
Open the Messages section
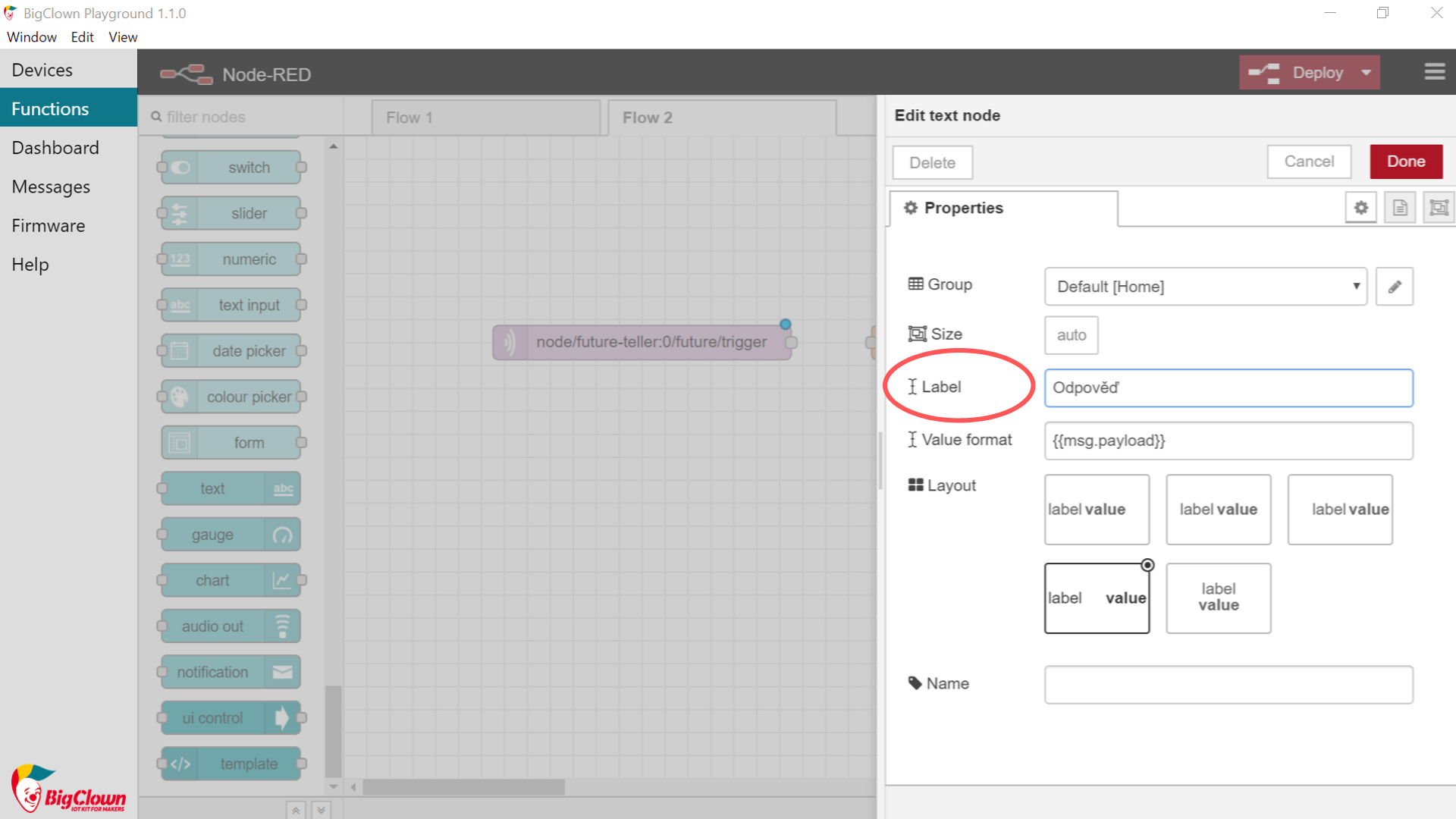click(68, 187)
